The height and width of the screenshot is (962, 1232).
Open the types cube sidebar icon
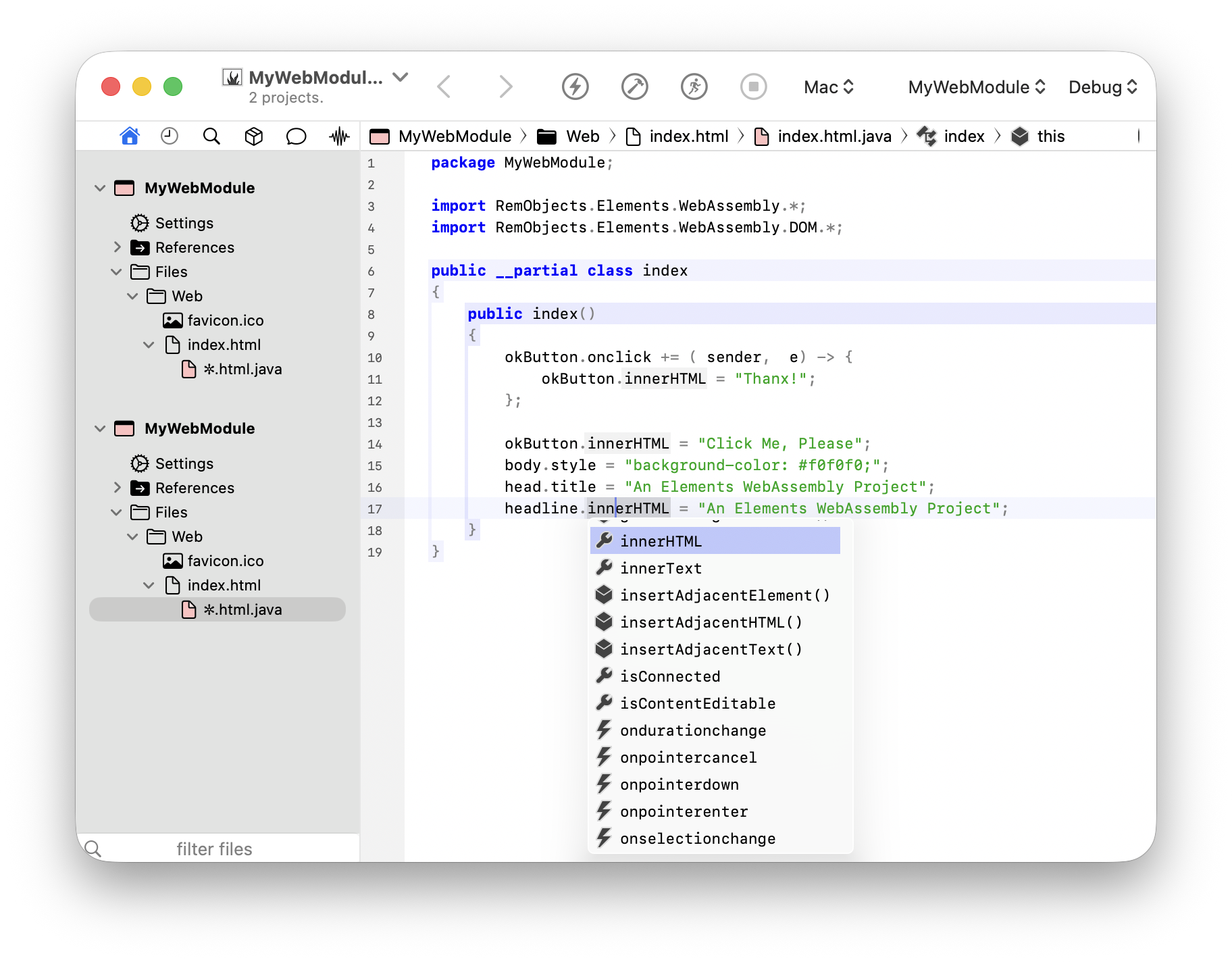253,136
